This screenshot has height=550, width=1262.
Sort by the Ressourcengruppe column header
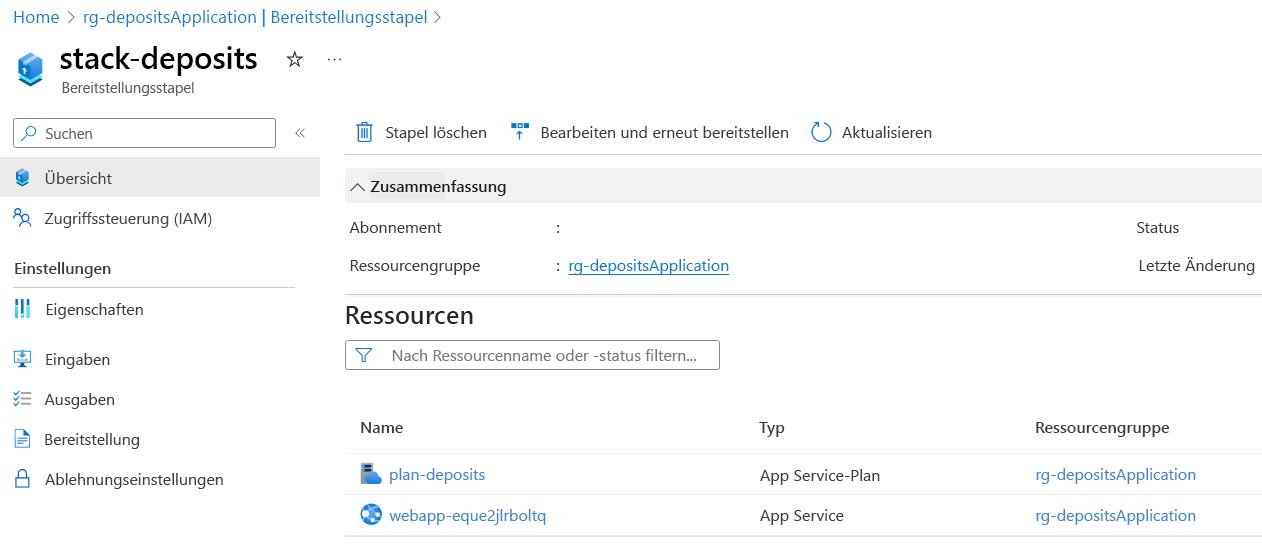[1102, 427]
